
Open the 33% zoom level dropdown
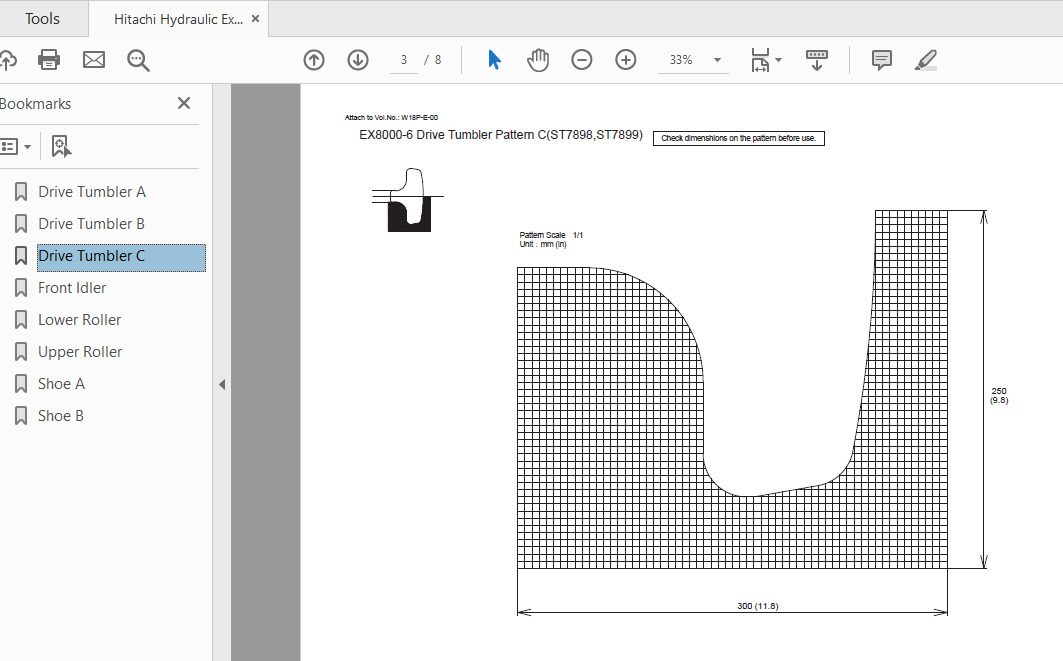coord(717,60)
